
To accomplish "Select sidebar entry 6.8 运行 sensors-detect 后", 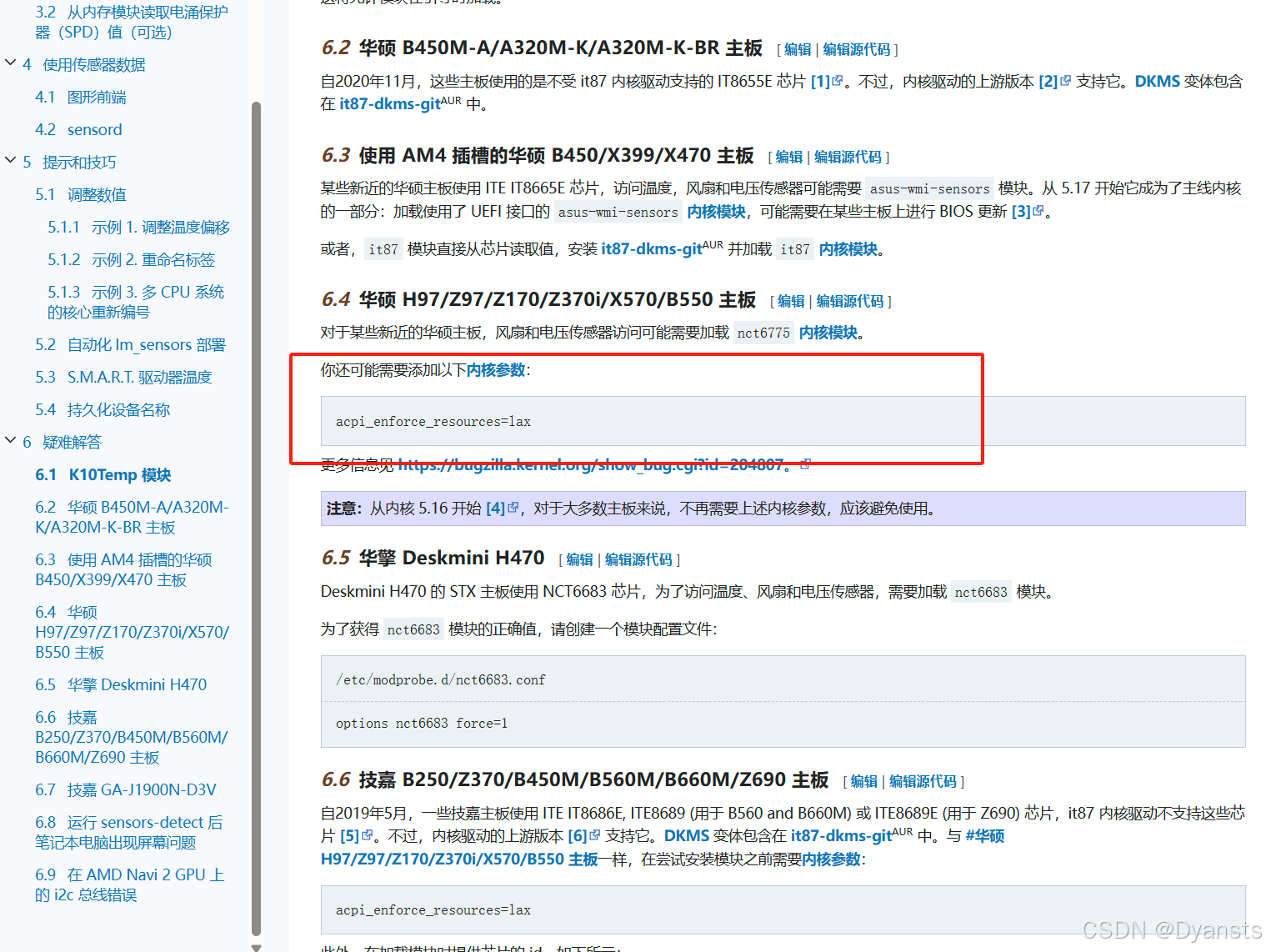I will point(129,833).
